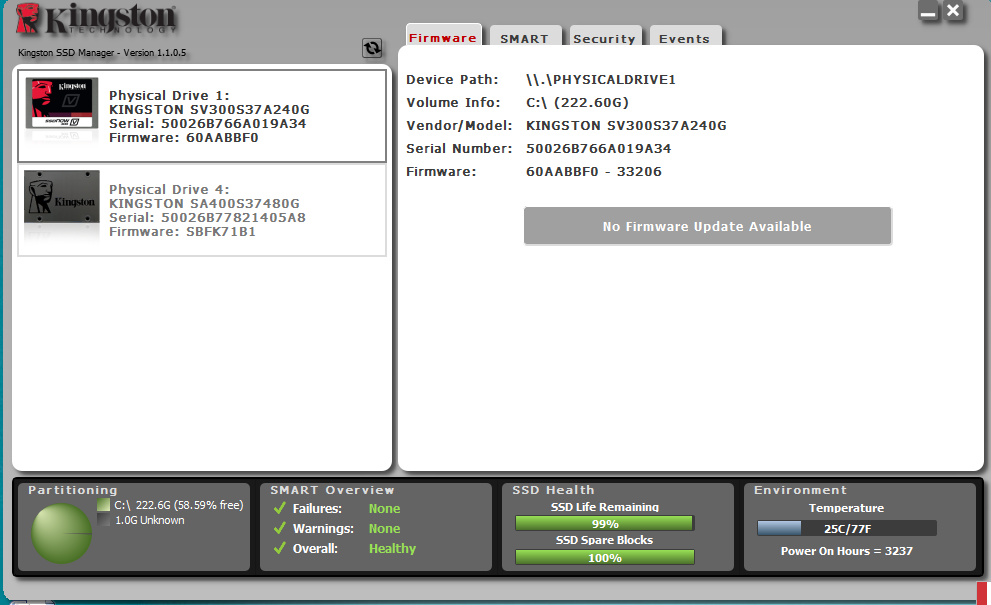This screenshot has width=991, height=605.
Task: Click SSD Spare Blocks 100% bar
Action: 605,558
